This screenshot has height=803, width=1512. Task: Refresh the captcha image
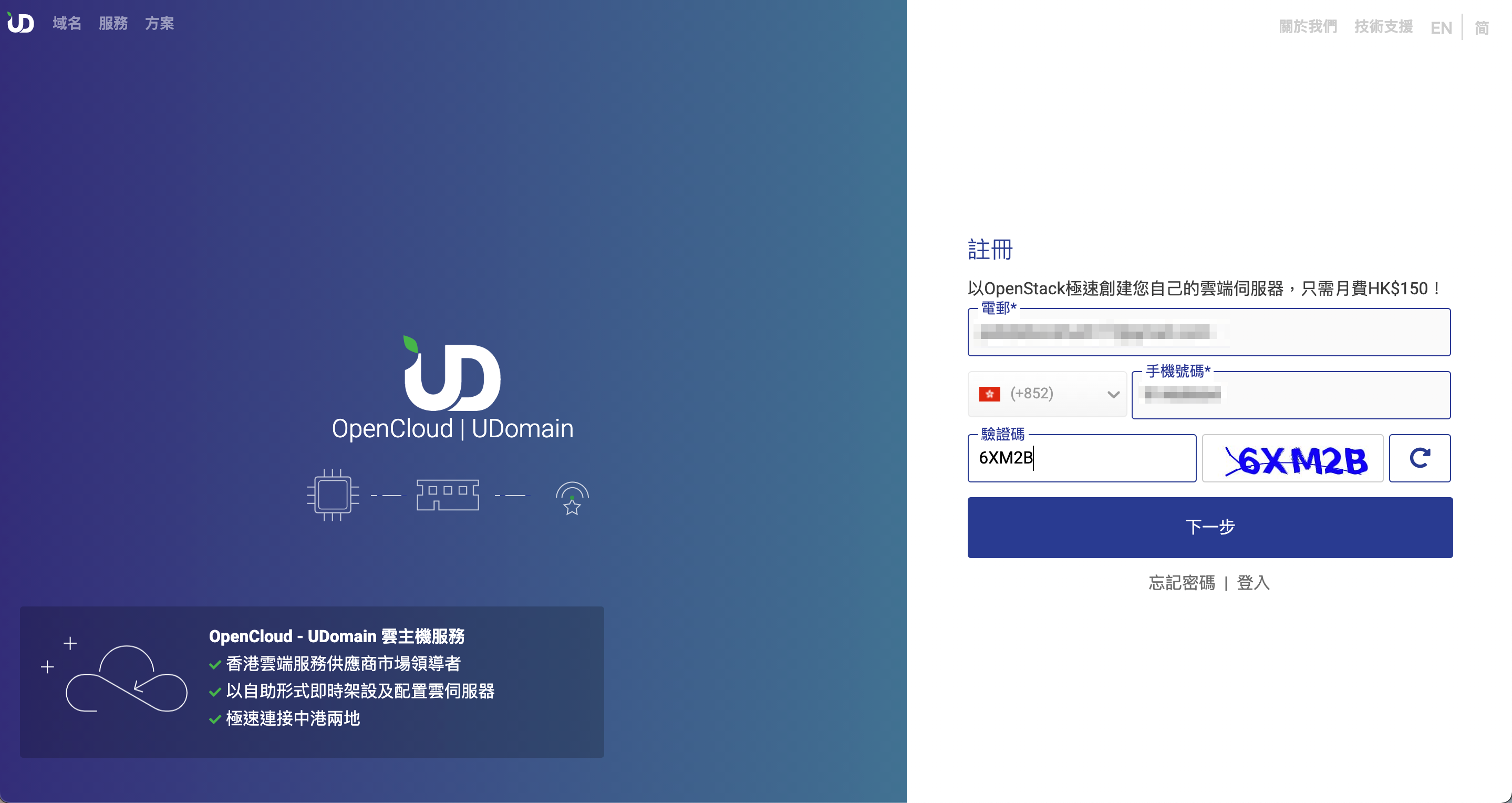(x=1420, y=458)
